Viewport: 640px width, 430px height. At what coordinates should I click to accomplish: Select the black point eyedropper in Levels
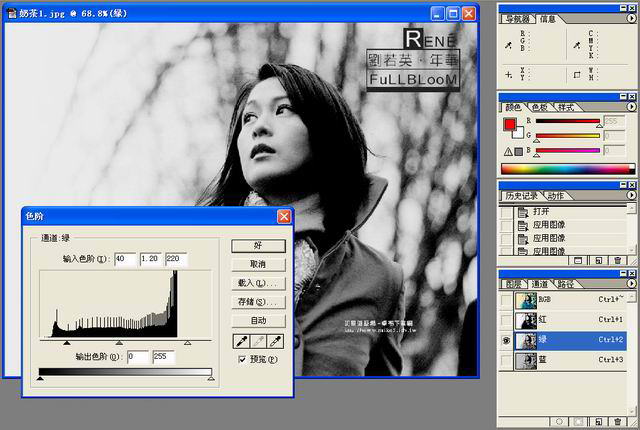[240, 341]
